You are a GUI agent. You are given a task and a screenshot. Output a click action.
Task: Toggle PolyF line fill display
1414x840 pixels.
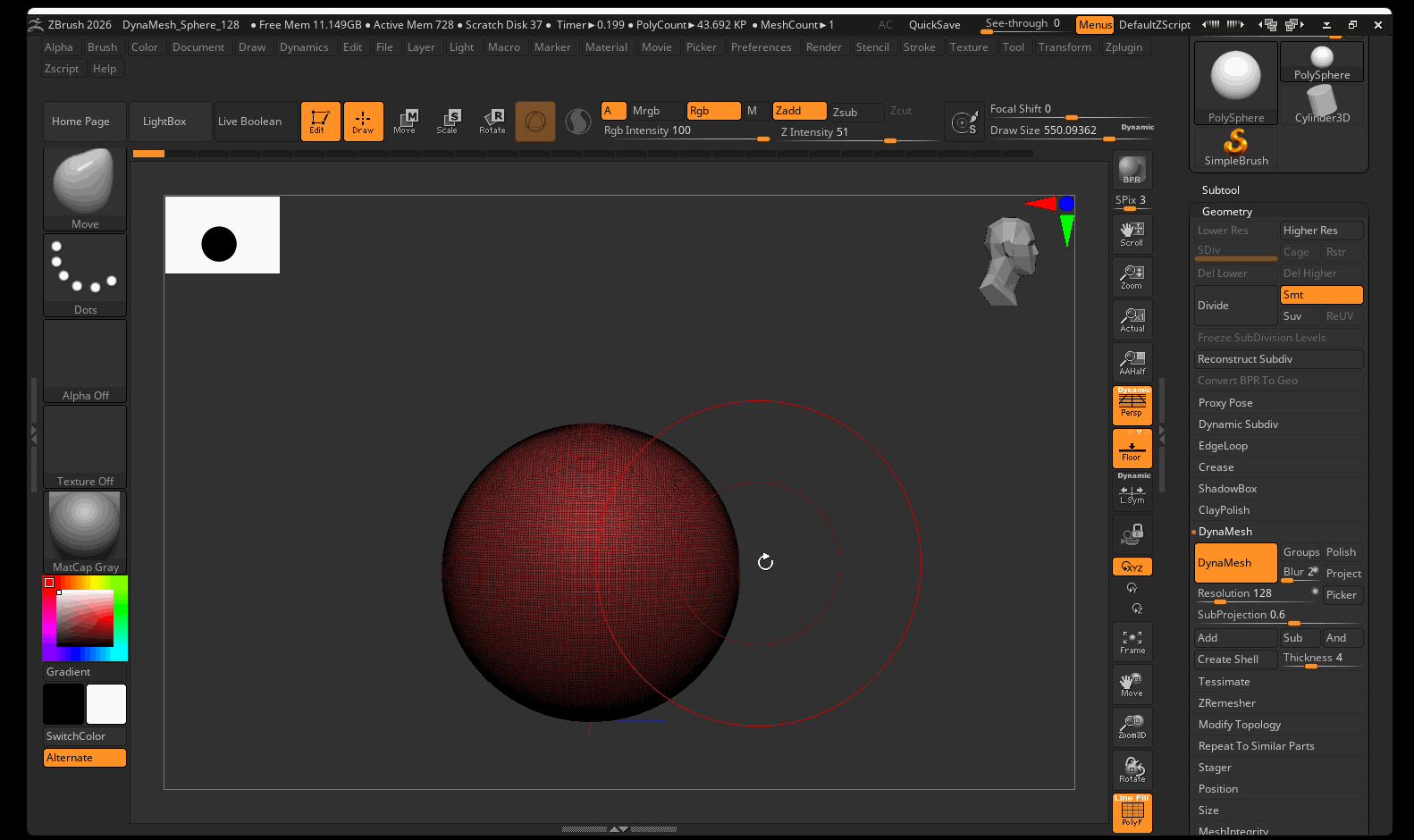pyautogui.click(x=1132, y=812)
